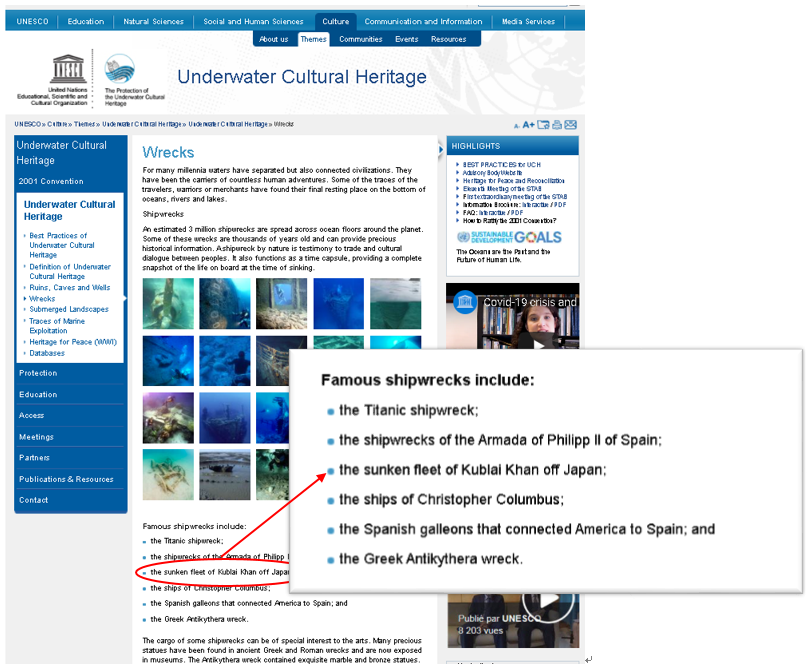Open the Culture tab in top navigation
Image resolution: width=808 pixels, height=664 pixels.
coord(335,21)
